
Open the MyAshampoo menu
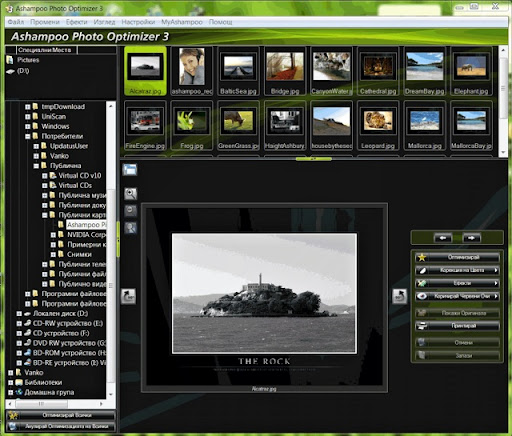pyautogui.click(x=182, y=22)
